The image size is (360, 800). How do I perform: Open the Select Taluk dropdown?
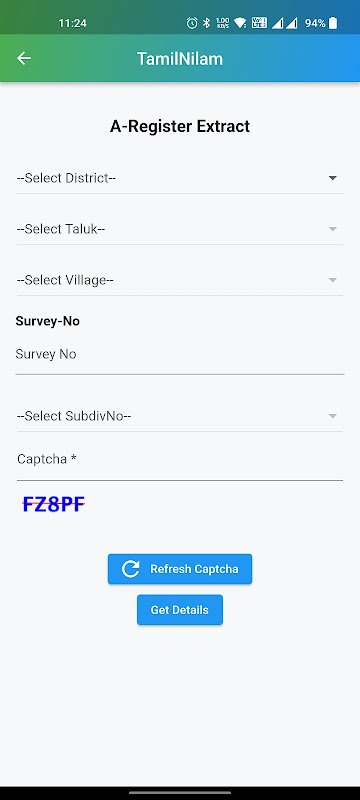(x=179, y=229)
